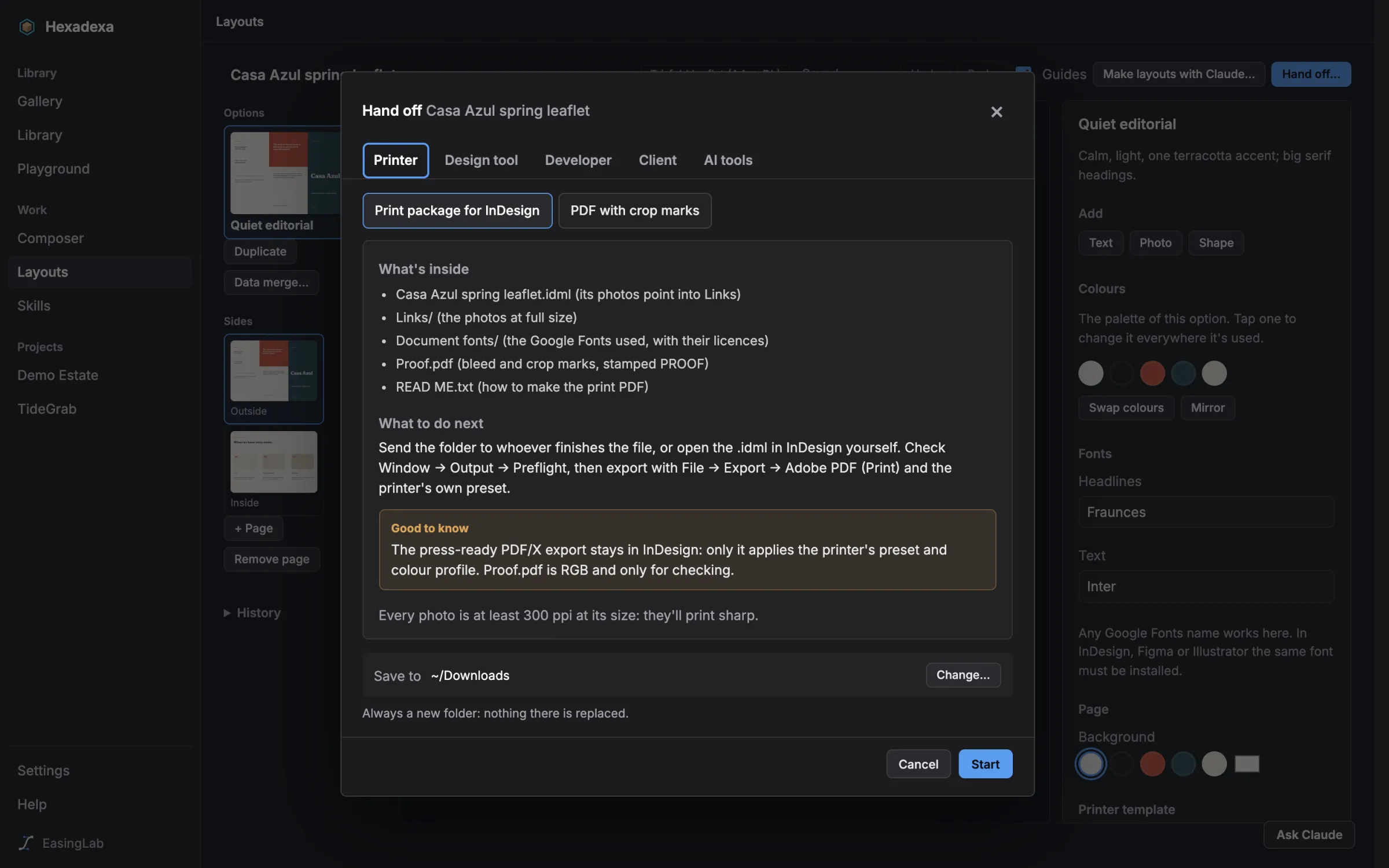Add a Shape element

1216,243
